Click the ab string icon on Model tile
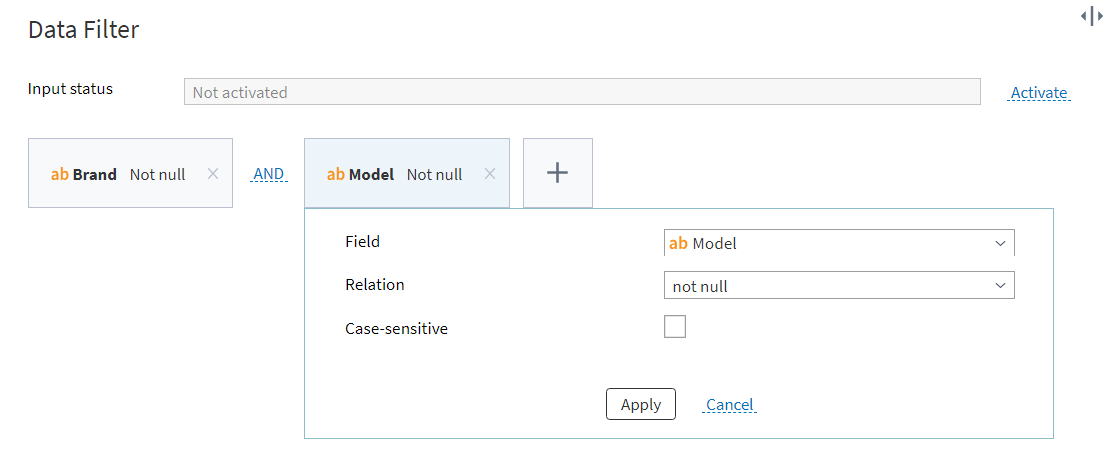The width and height of the screenshot is (1107, 457). click(x=336, y=174)
